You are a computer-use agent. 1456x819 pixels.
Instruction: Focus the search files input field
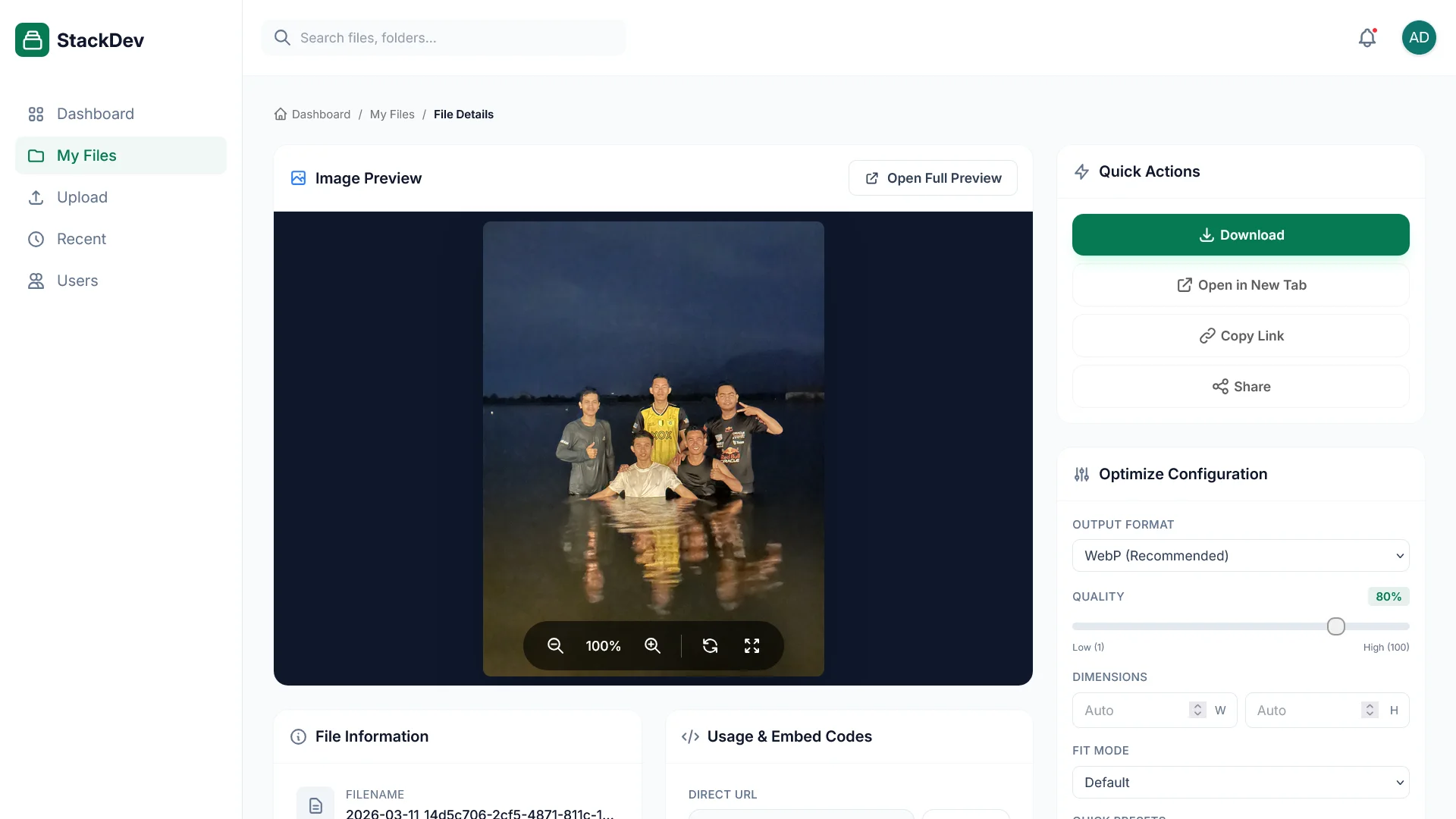[455, 38]
